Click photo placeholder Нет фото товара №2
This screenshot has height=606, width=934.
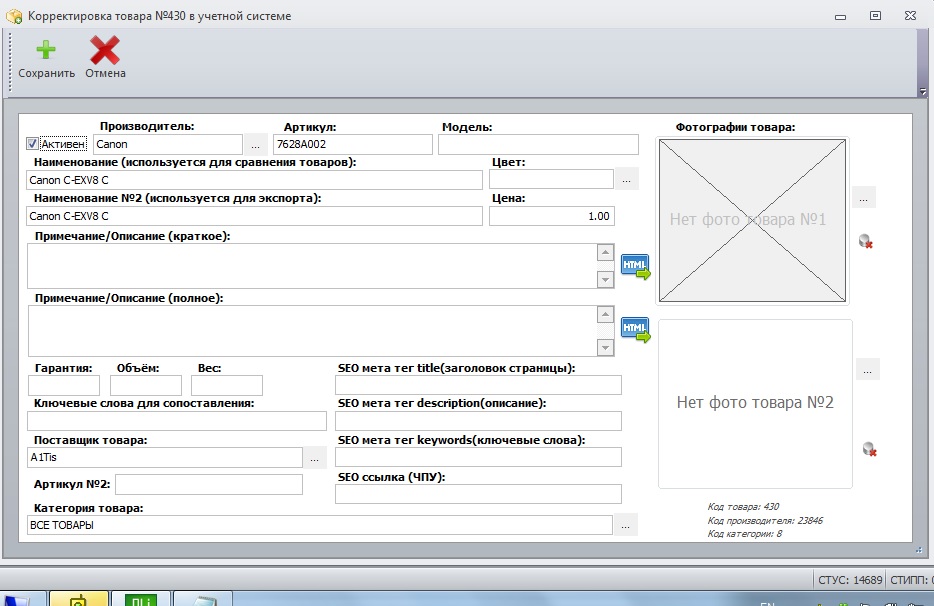755,403
